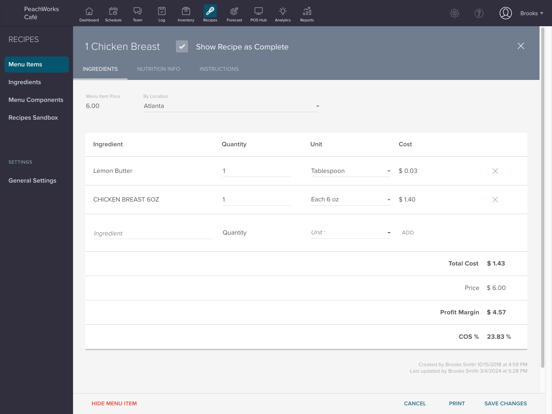
Task: Select the Forecast icon
Action: (234, 12)
